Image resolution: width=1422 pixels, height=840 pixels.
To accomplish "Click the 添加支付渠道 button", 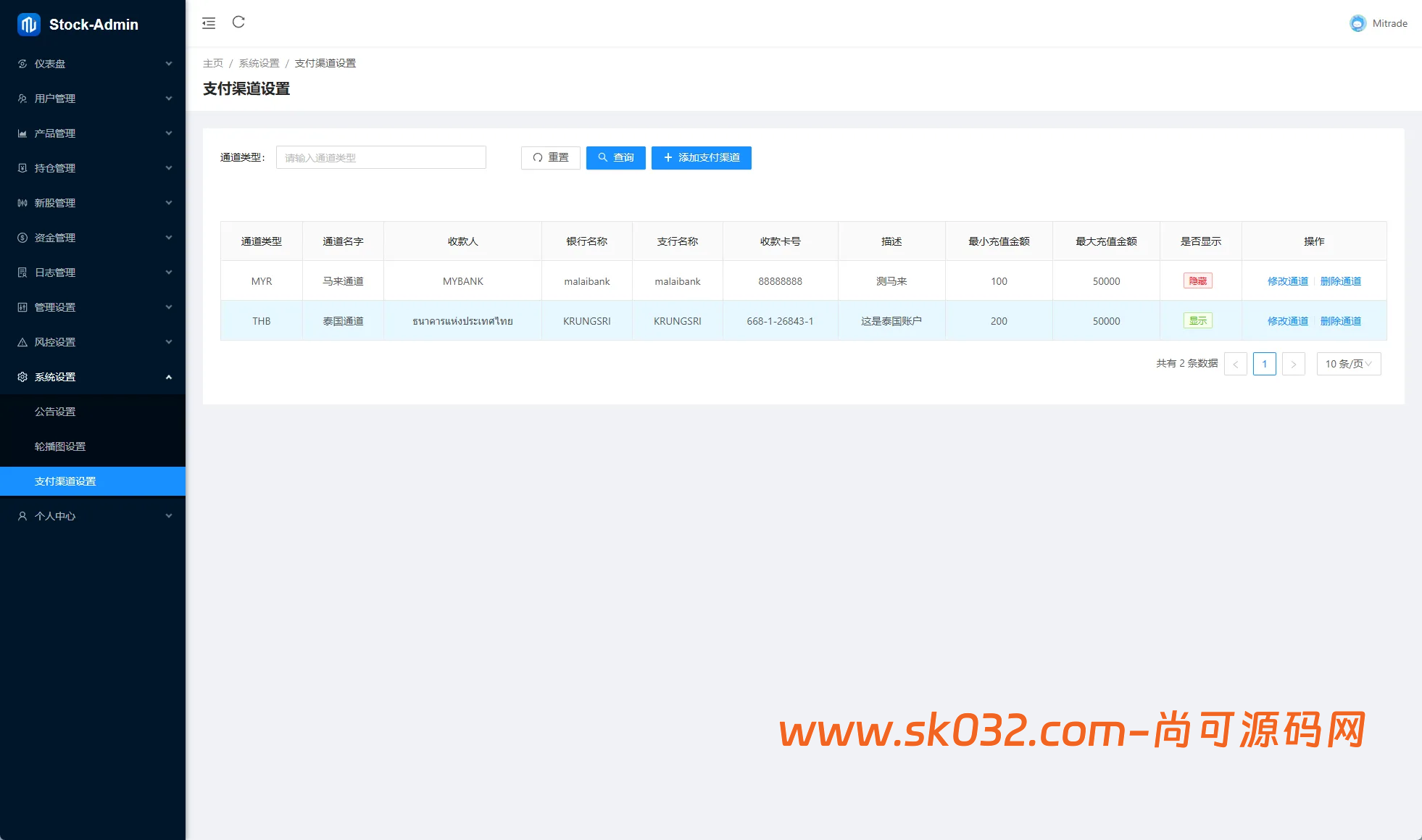I will click(x=701, y=158).
